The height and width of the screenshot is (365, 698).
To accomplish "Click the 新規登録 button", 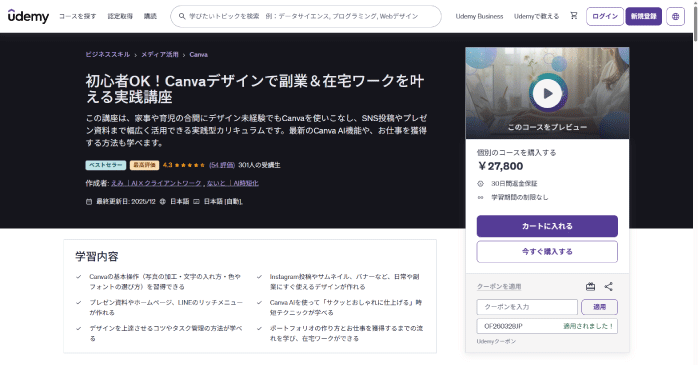I will (x=644, y=16).
